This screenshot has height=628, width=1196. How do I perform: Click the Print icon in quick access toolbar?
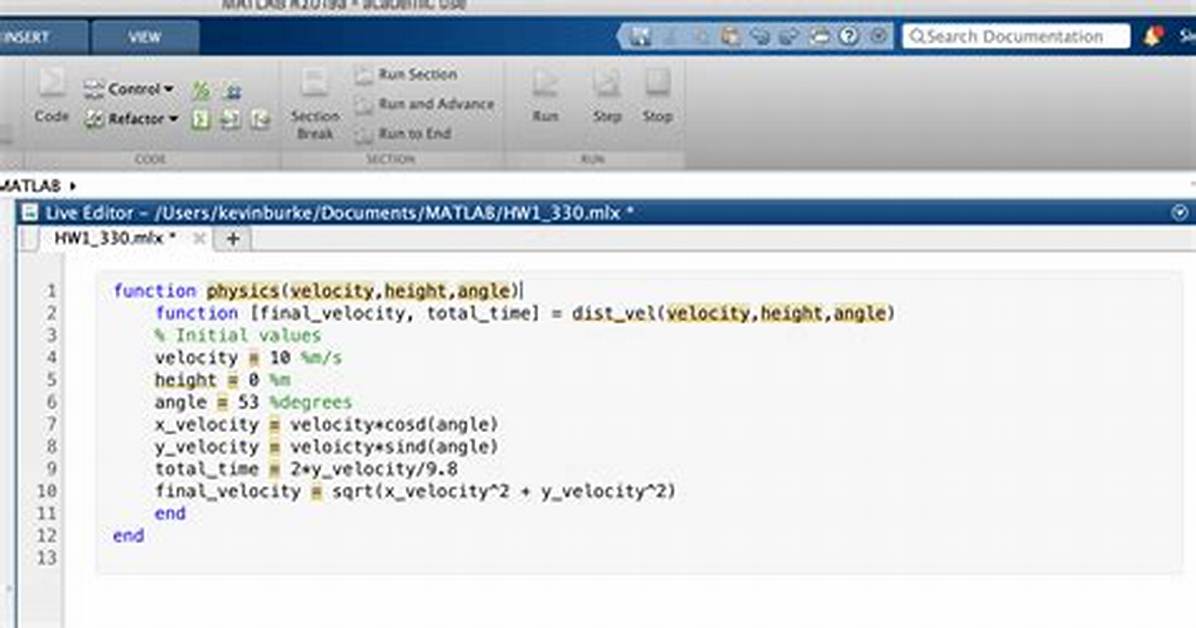[820, 36]
